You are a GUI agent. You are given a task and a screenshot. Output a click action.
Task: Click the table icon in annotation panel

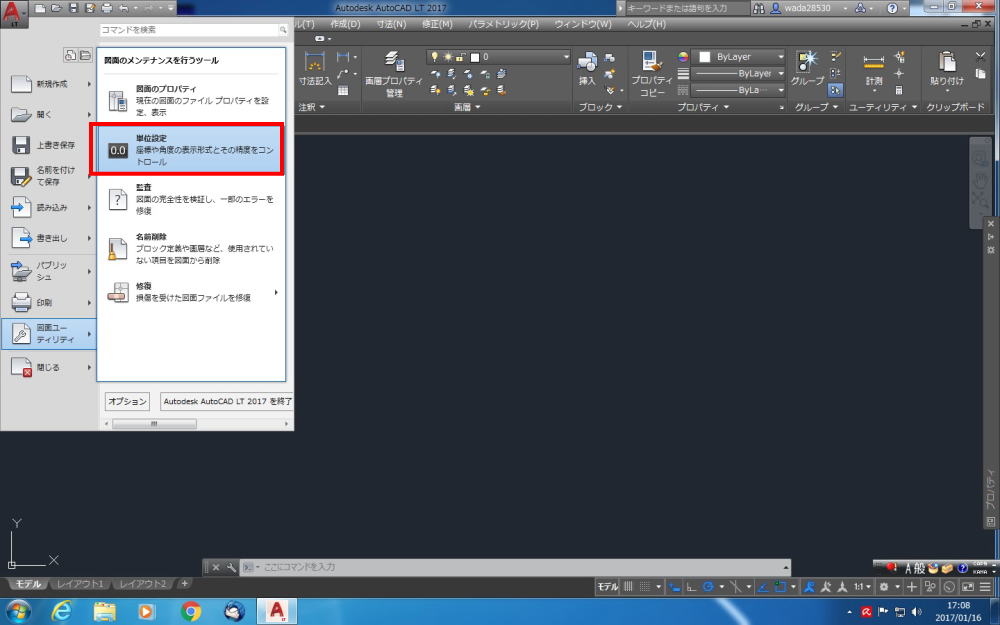point(343,91)
